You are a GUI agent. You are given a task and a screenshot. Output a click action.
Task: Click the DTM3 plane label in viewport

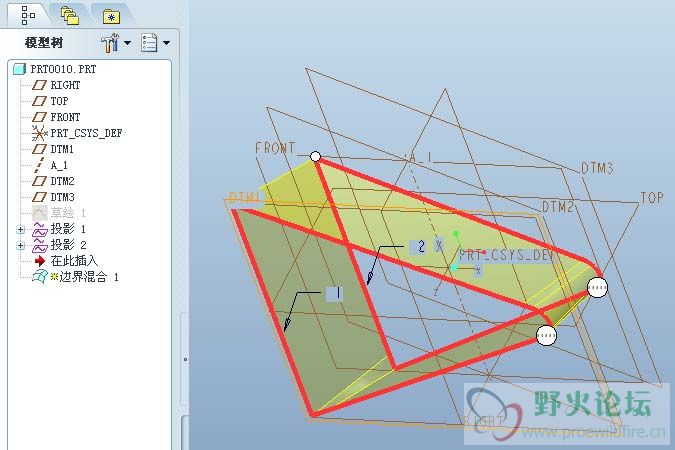click(598, 168)
